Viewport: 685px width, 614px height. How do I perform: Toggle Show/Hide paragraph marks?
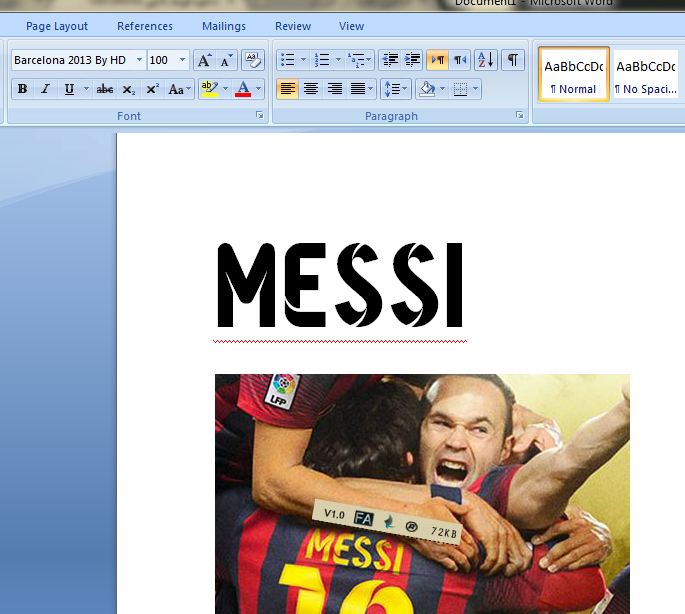tap(512, 60)
